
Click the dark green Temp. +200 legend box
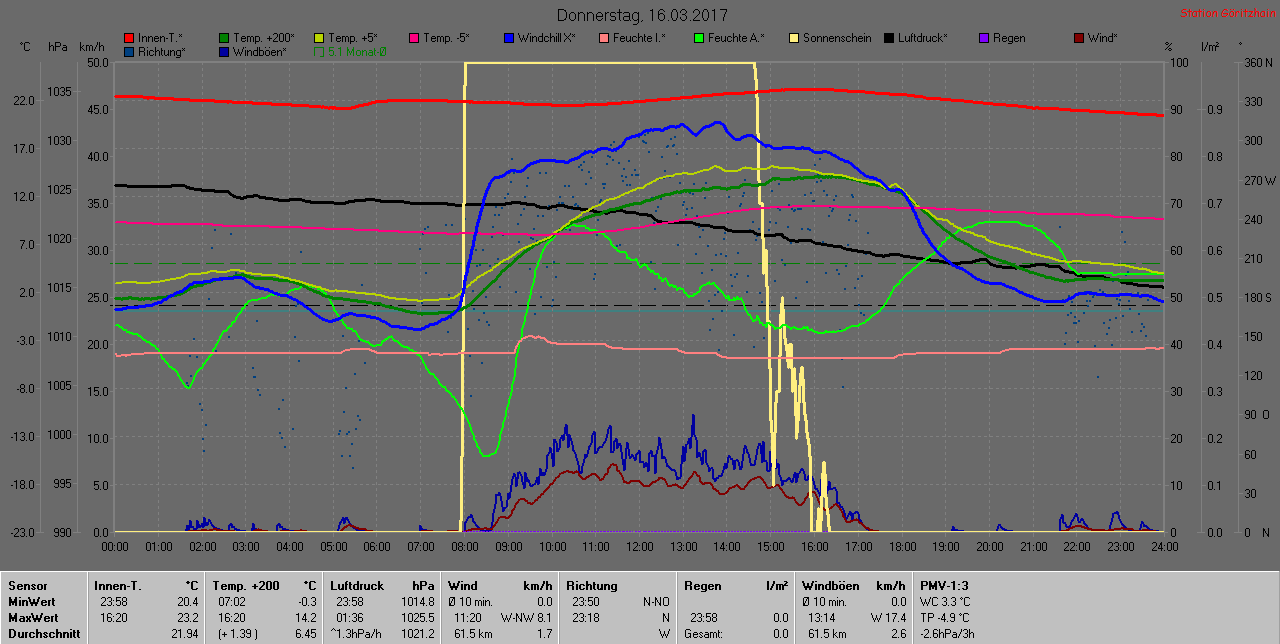(x=224, y=38)
